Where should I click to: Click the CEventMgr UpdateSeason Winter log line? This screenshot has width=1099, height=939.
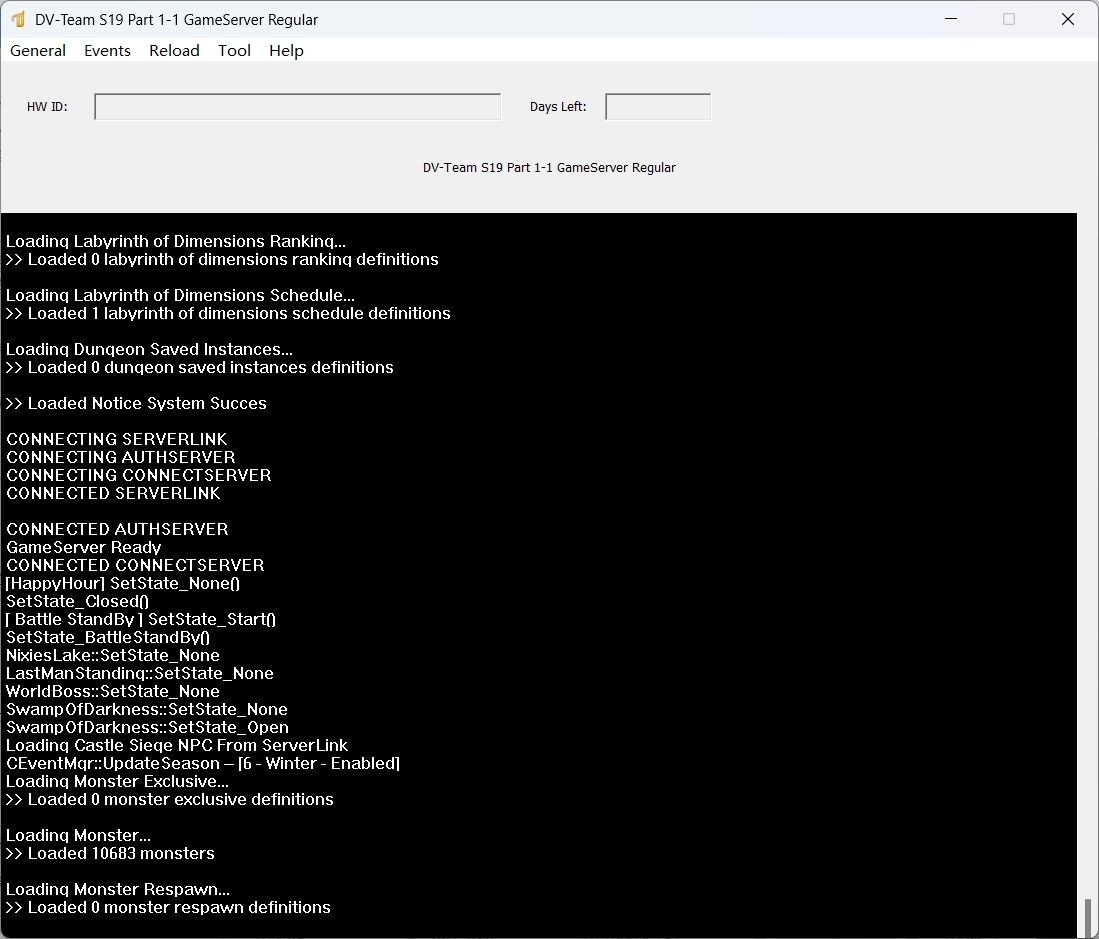203,763
